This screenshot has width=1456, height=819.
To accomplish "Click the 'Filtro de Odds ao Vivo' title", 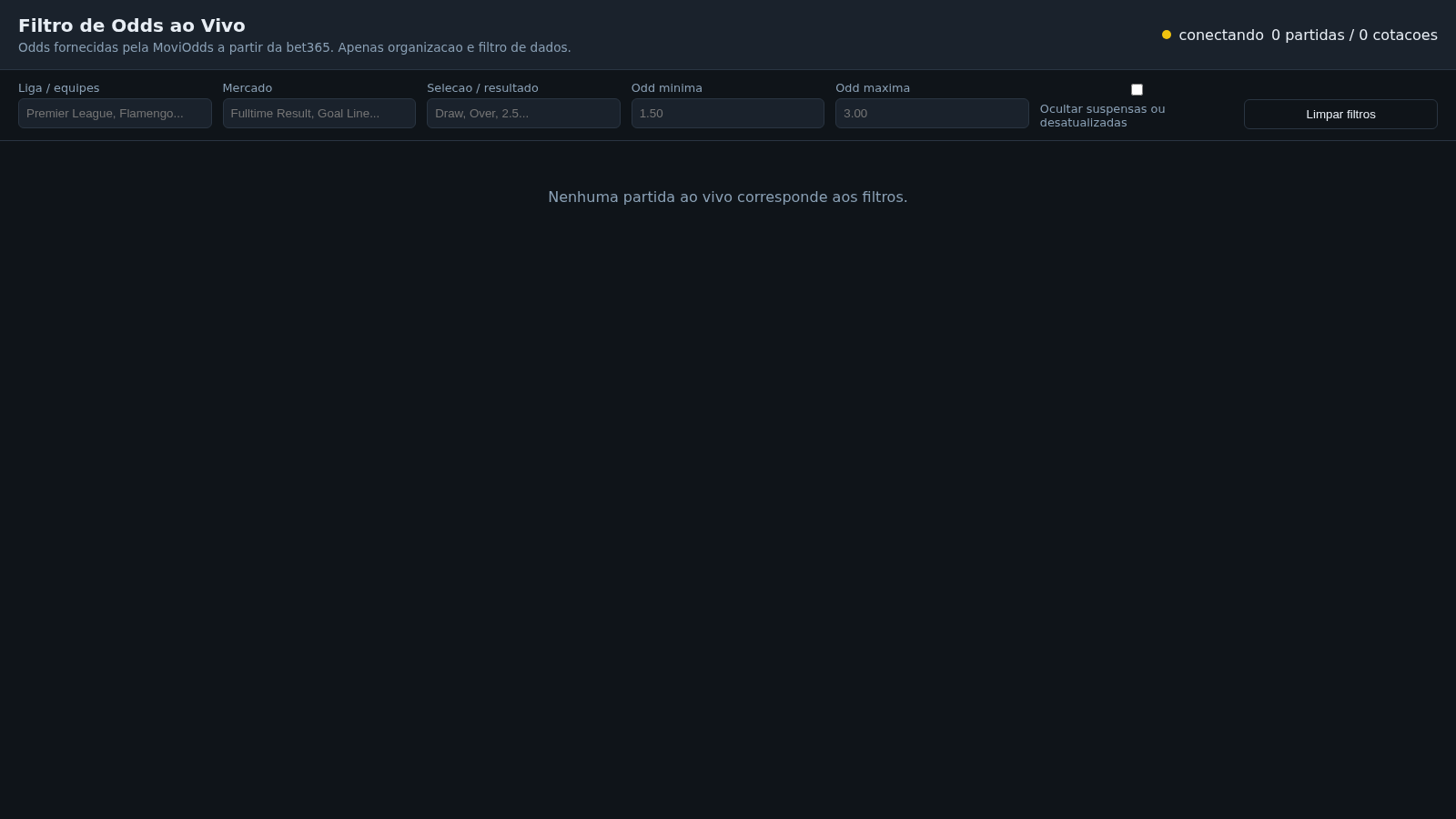I will coord(132,25).
